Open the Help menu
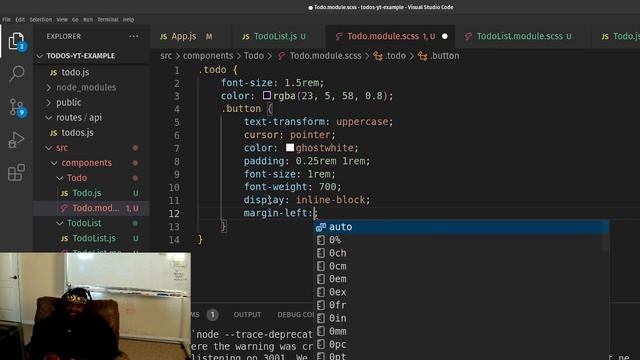This screenshot has height=360, width=640. click(129, 20)
